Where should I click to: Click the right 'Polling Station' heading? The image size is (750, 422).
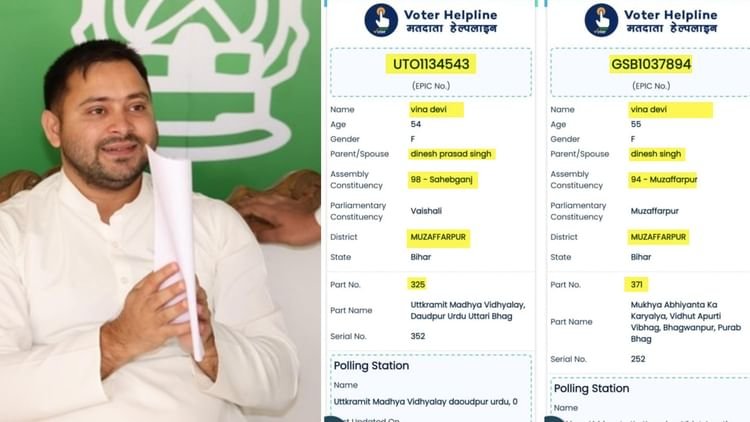591,389
